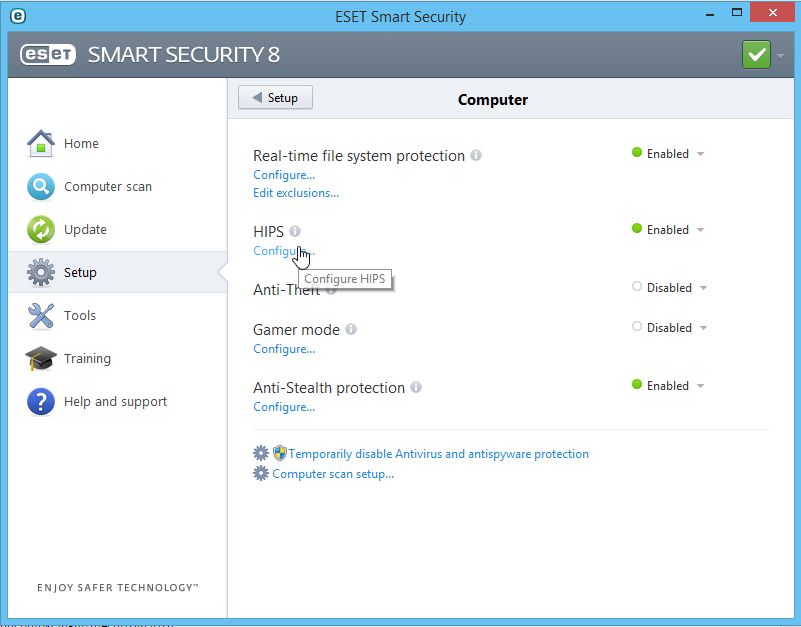Image resolution: width=801 pixels, height=627 pixels.
Task: Open the Anti-Theft Disabled dropdown arrow
Action: tap(704, 288)
